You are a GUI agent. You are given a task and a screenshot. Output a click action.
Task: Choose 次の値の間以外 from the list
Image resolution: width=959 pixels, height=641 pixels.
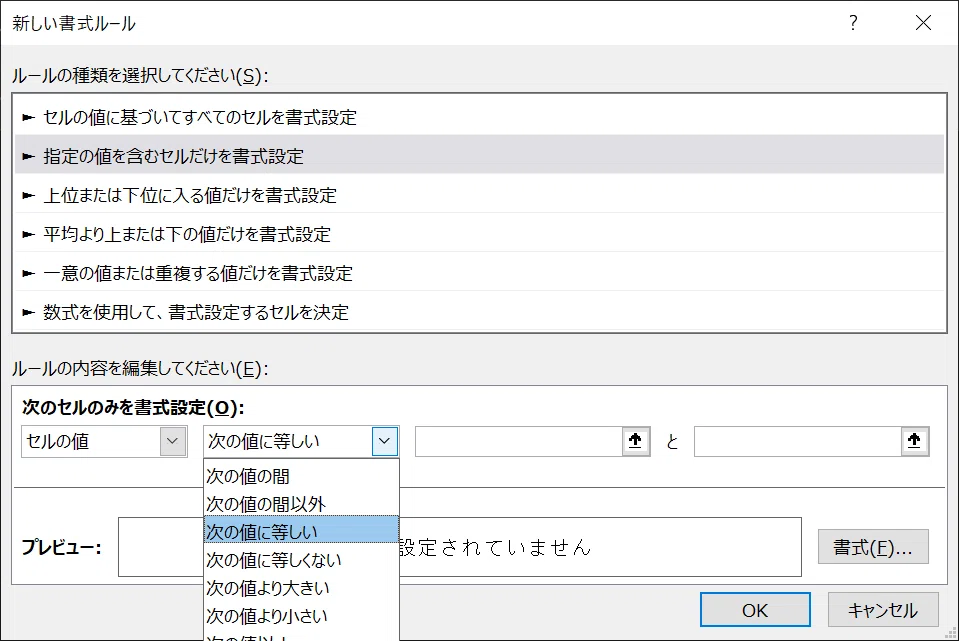coord(301,504)
